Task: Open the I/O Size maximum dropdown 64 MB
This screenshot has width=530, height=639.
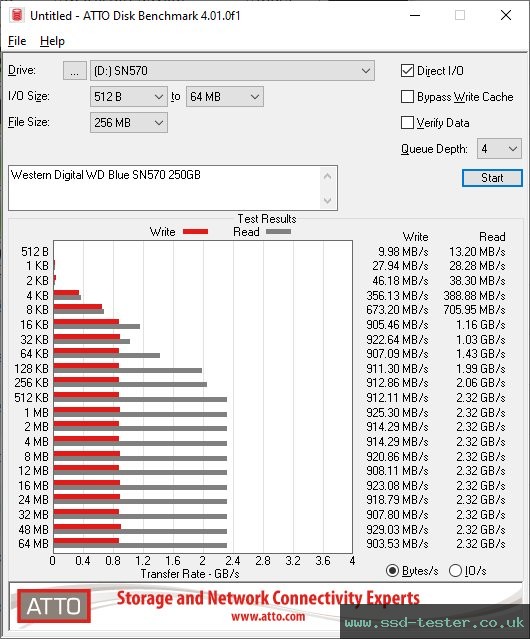Action: coord(224,97)
